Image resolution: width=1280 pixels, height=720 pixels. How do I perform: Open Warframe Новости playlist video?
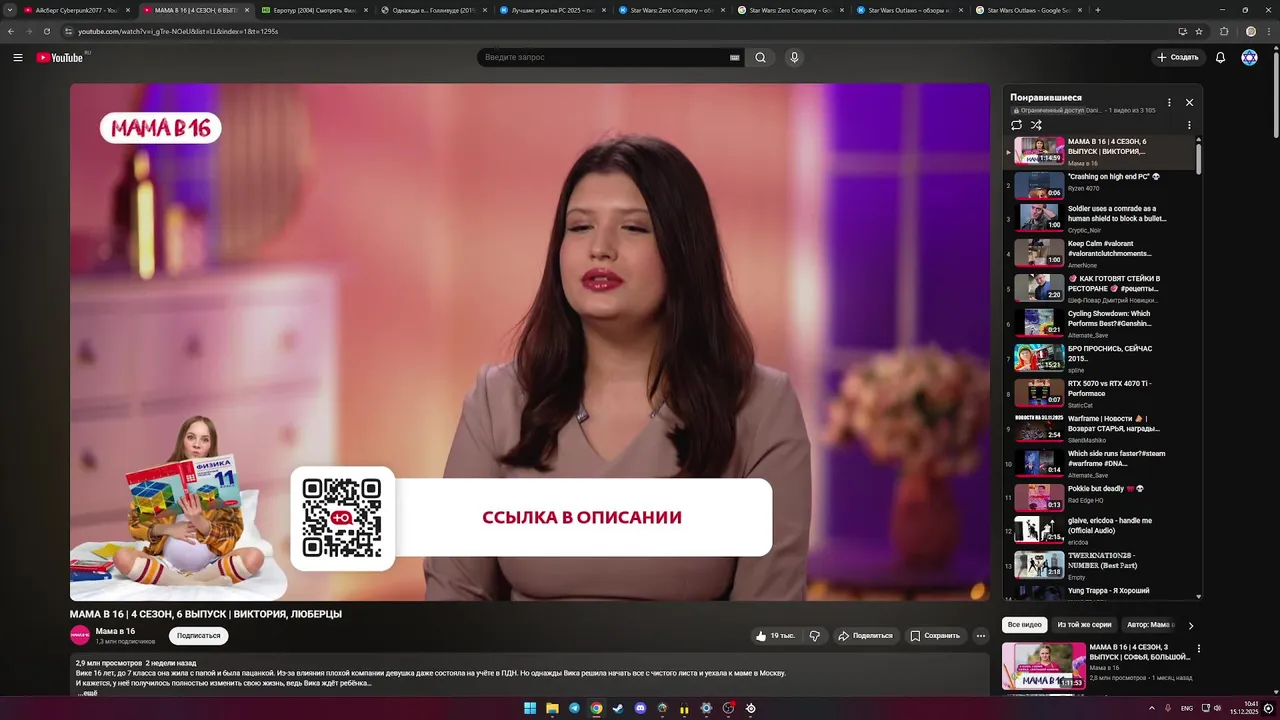[x=1100, y=428]
